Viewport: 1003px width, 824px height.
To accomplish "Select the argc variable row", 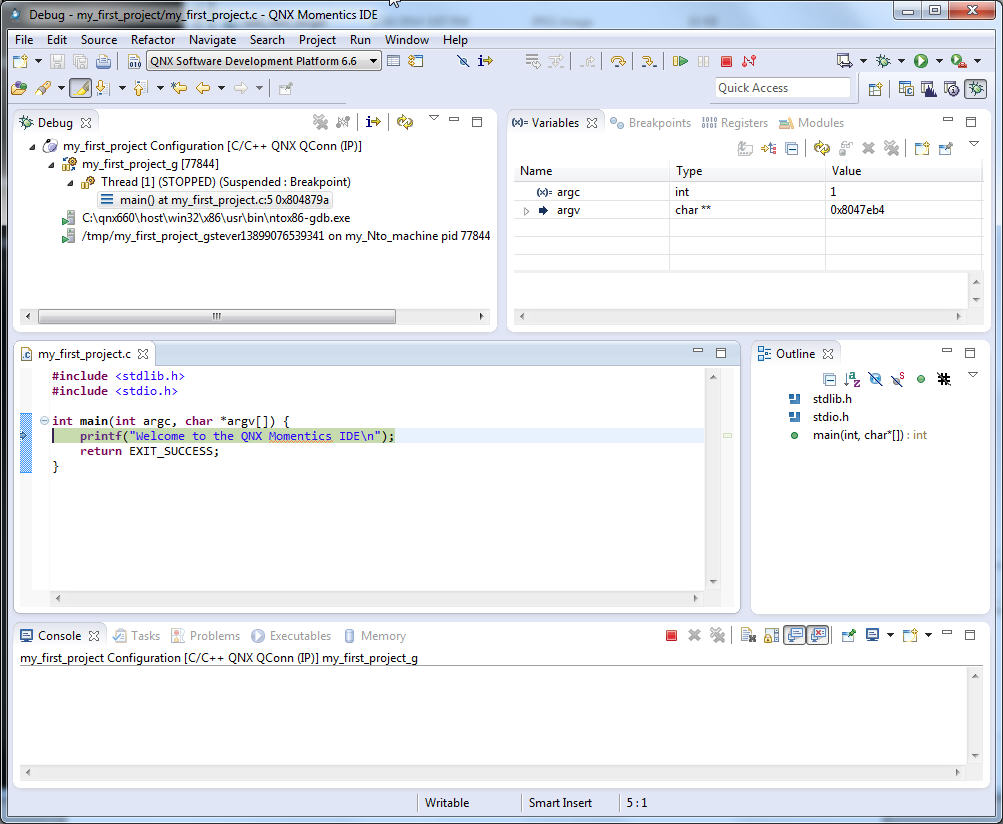I will tap(748, 191).
